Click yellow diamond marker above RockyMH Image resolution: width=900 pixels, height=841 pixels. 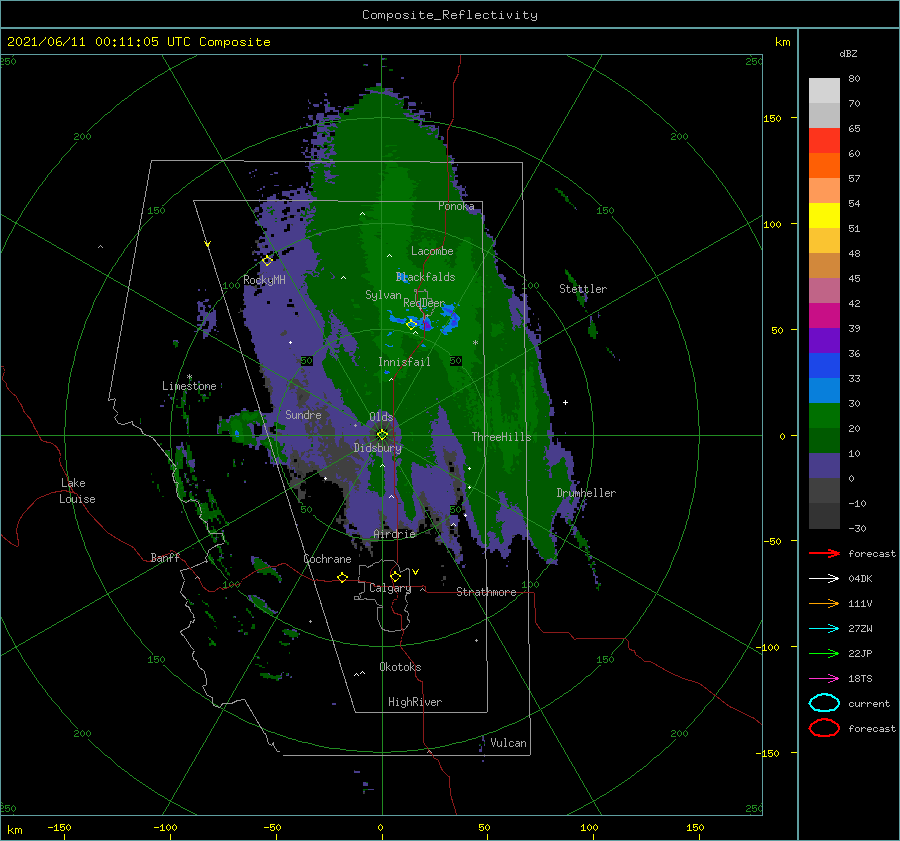[267, 261]
